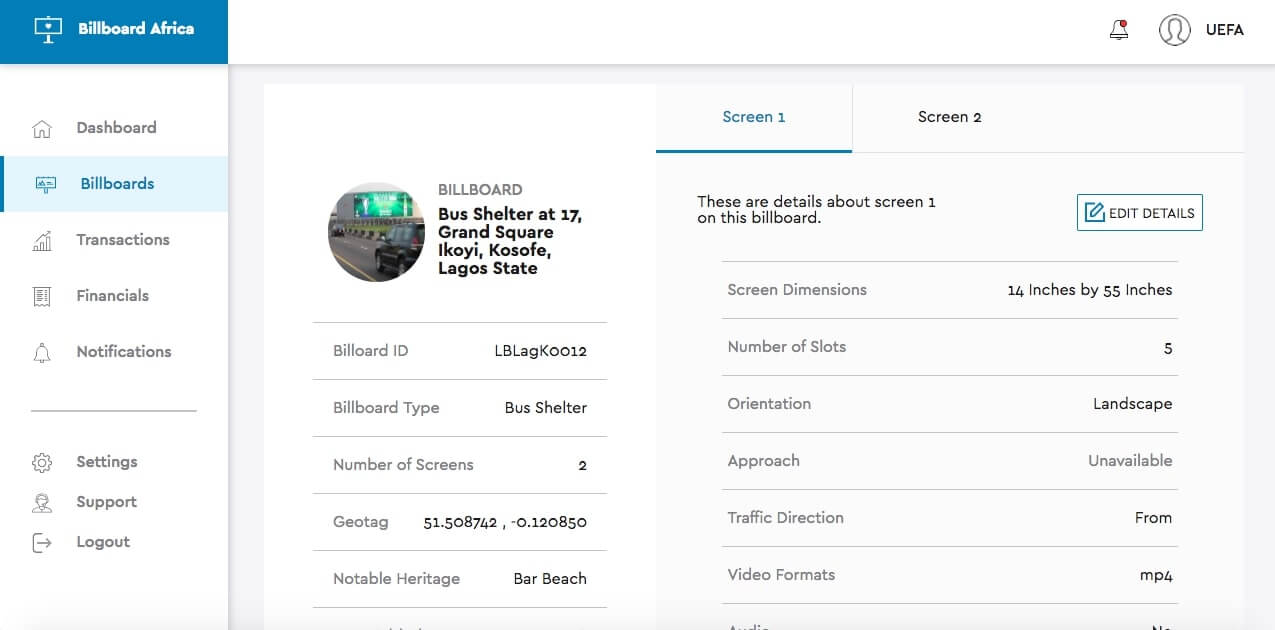
Task: Click the Geotag coordinates value
Action: [x=505, y=522]
